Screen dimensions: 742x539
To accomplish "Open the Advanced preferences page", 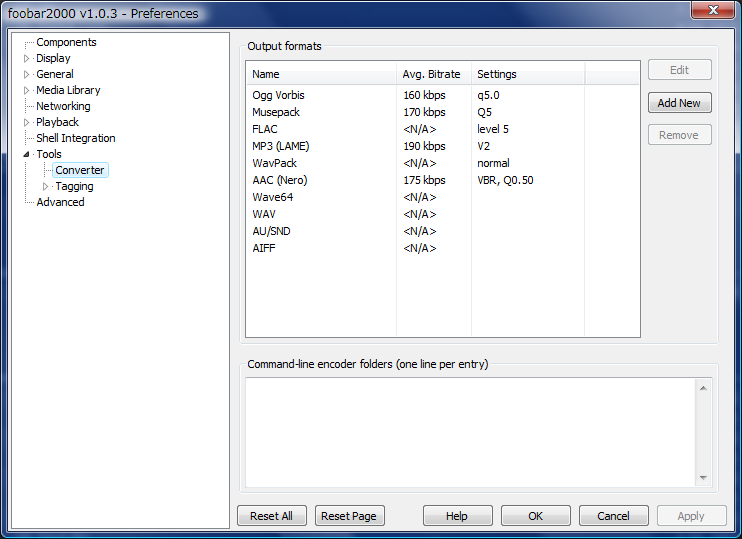I will [60, 202].
